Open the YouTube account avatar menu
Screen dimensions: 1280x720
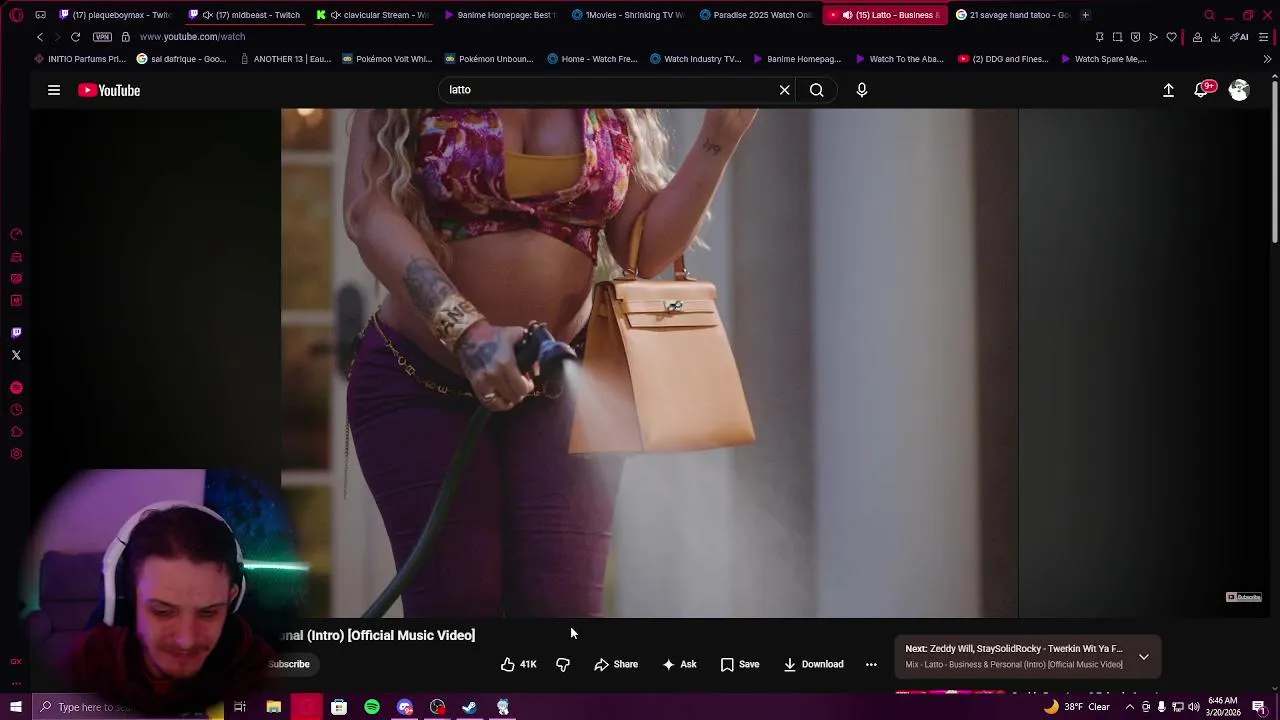(x=1239, y=90)
